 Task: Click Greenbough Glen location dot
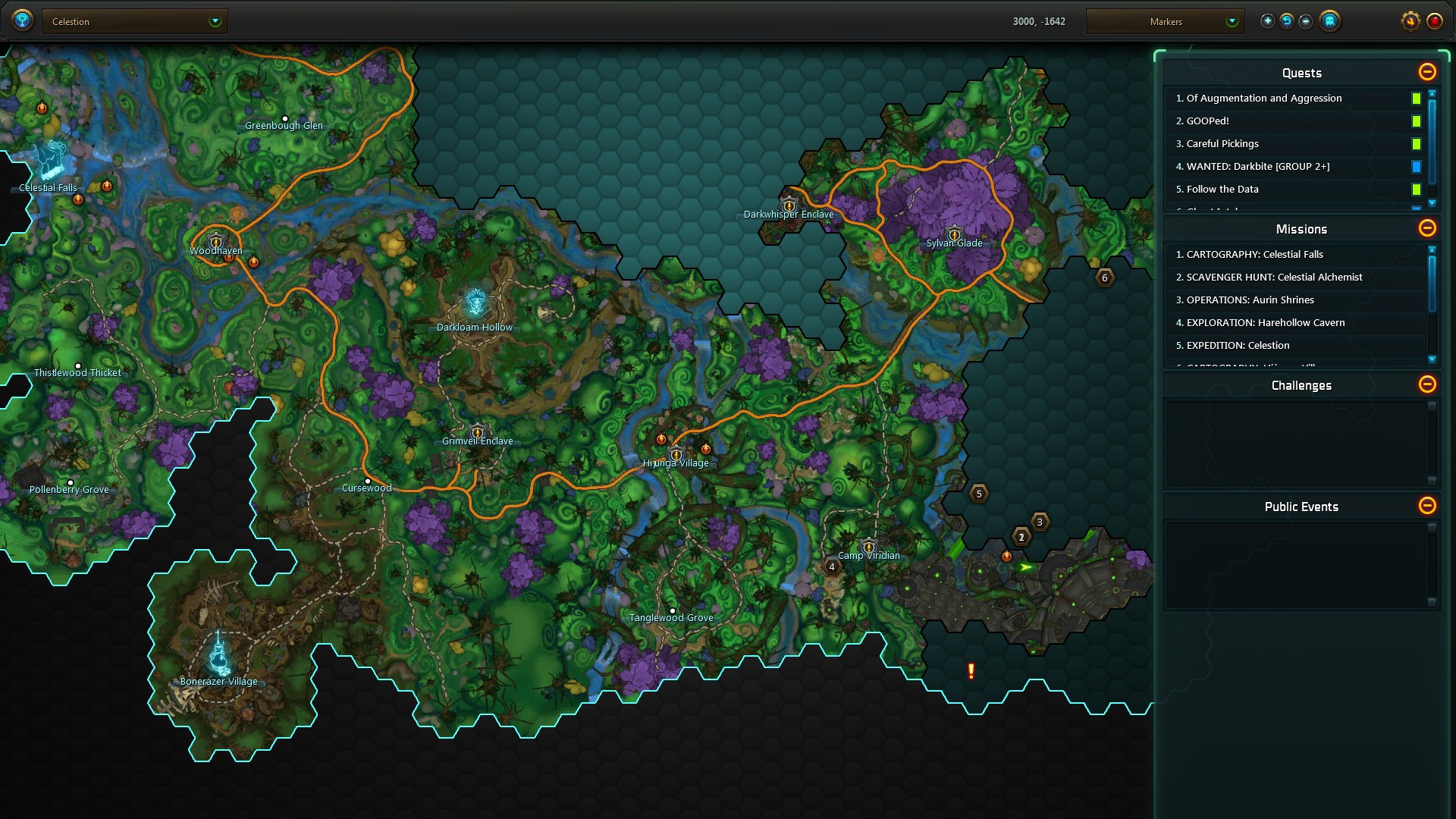coord(285,119)
